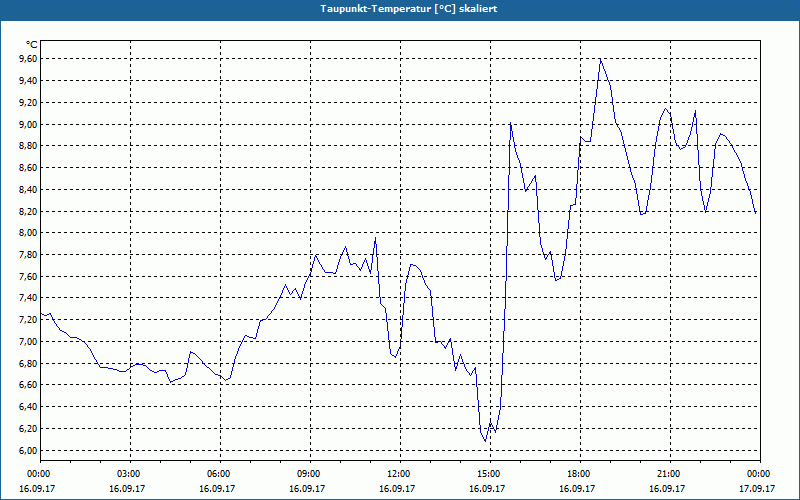Screen dimensions: 800x500
Task: Select the y-axis value '9,20'
Action: coord(28,103)
